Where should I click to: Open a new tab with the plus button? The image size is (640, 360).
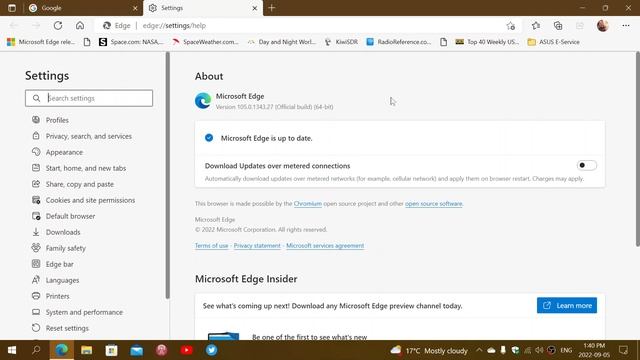click(x=271, y=8)
